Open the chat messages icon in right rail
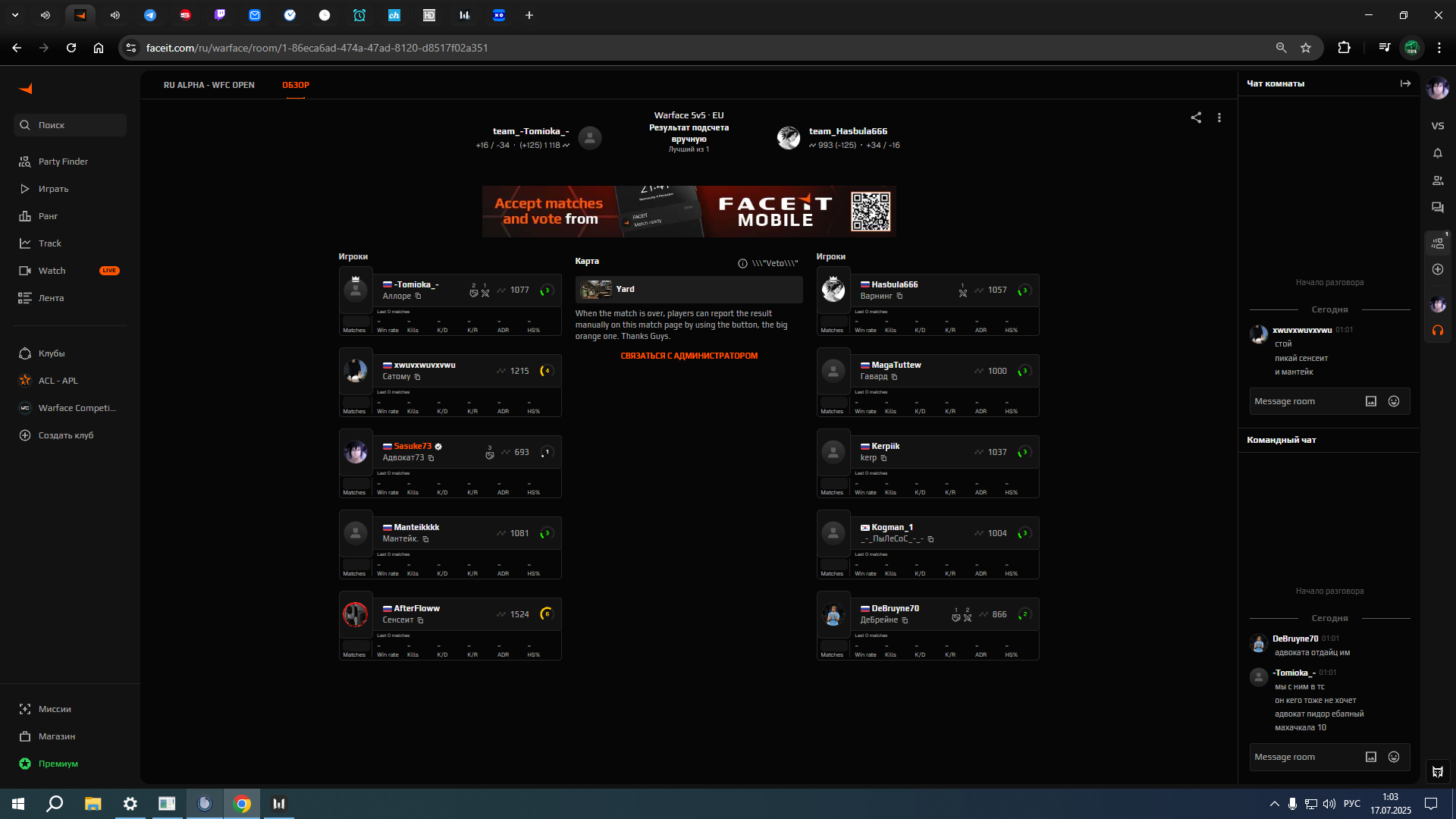The height and width of the screenshot is (819, 1456). click(x=1438, y=208)
